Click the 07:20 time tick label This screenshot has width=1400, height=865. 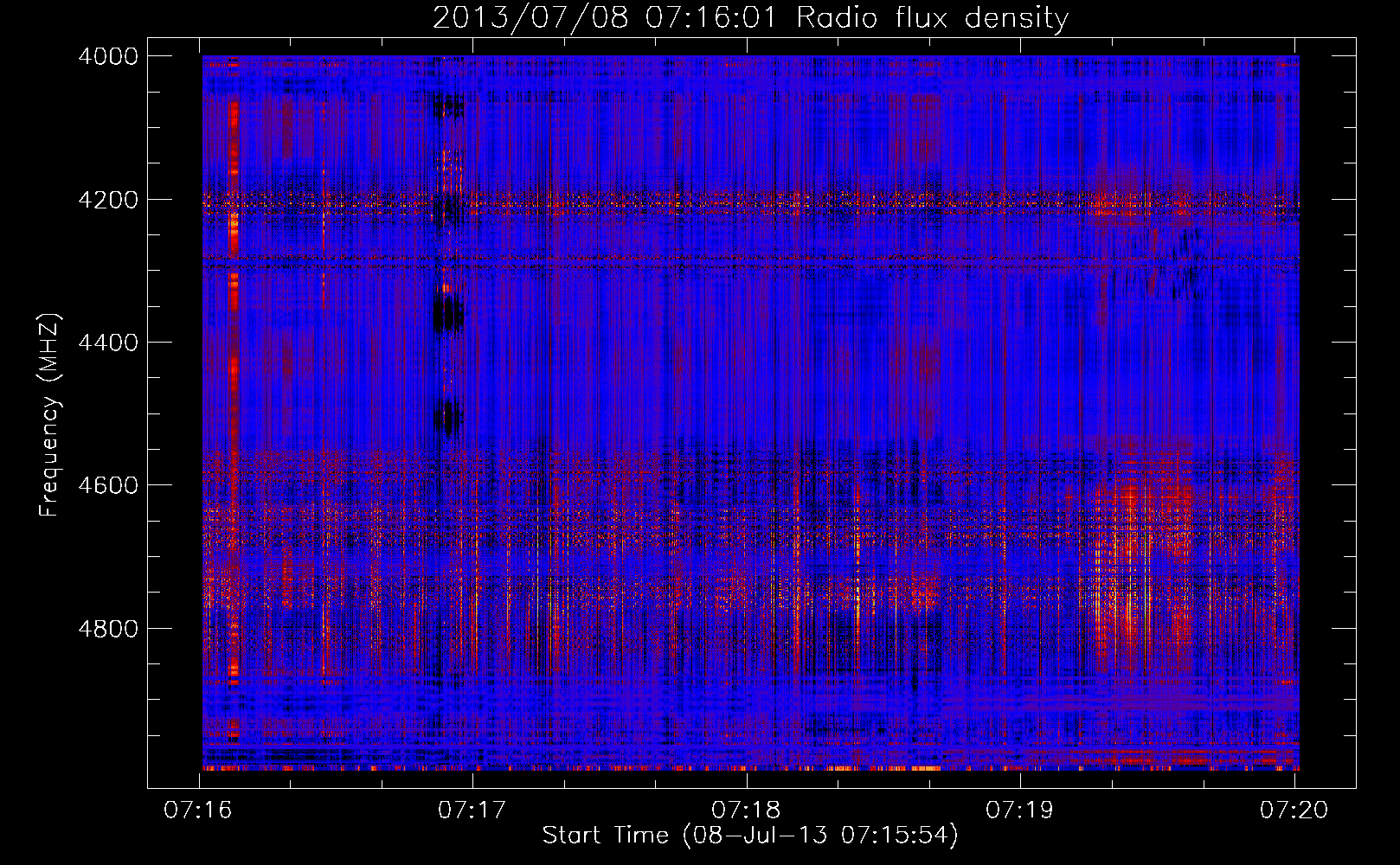(1294, 810)
